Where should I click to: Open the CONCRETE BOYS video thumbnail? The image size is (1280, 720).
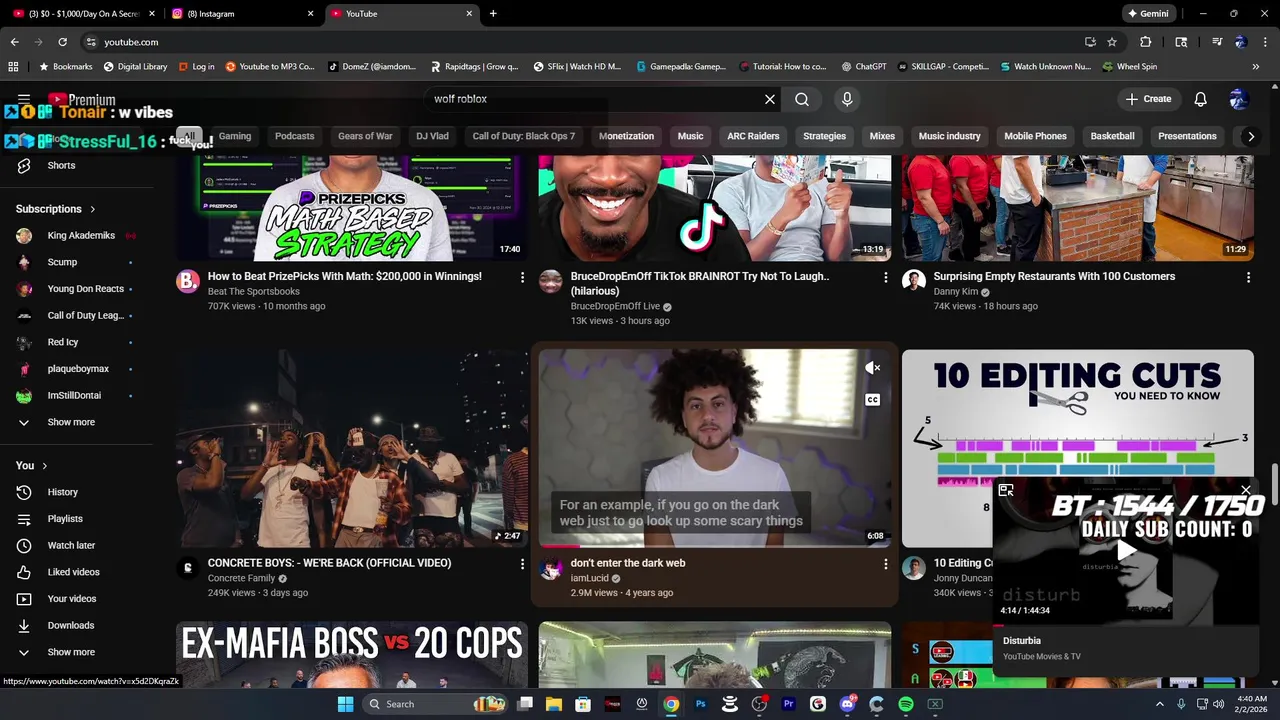(352, 448)
